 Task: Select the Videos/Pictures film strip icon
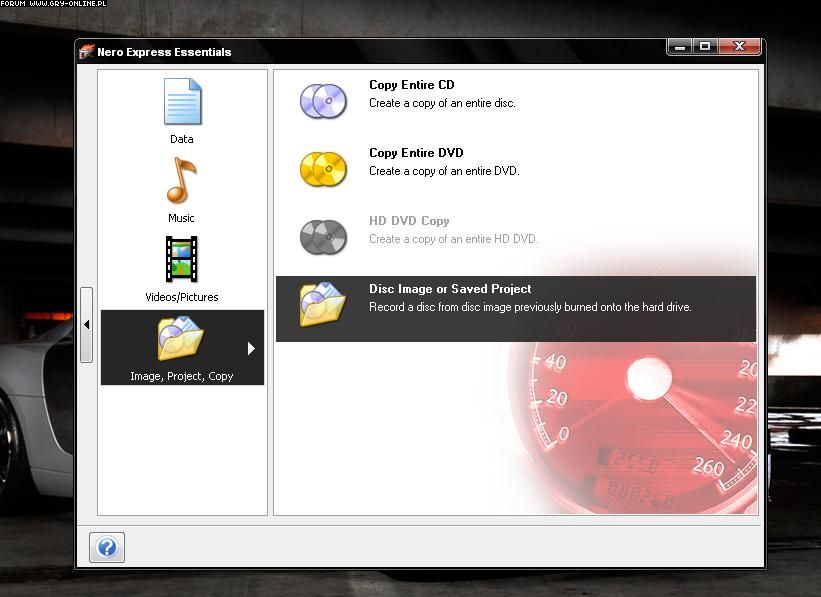(181, 259)
